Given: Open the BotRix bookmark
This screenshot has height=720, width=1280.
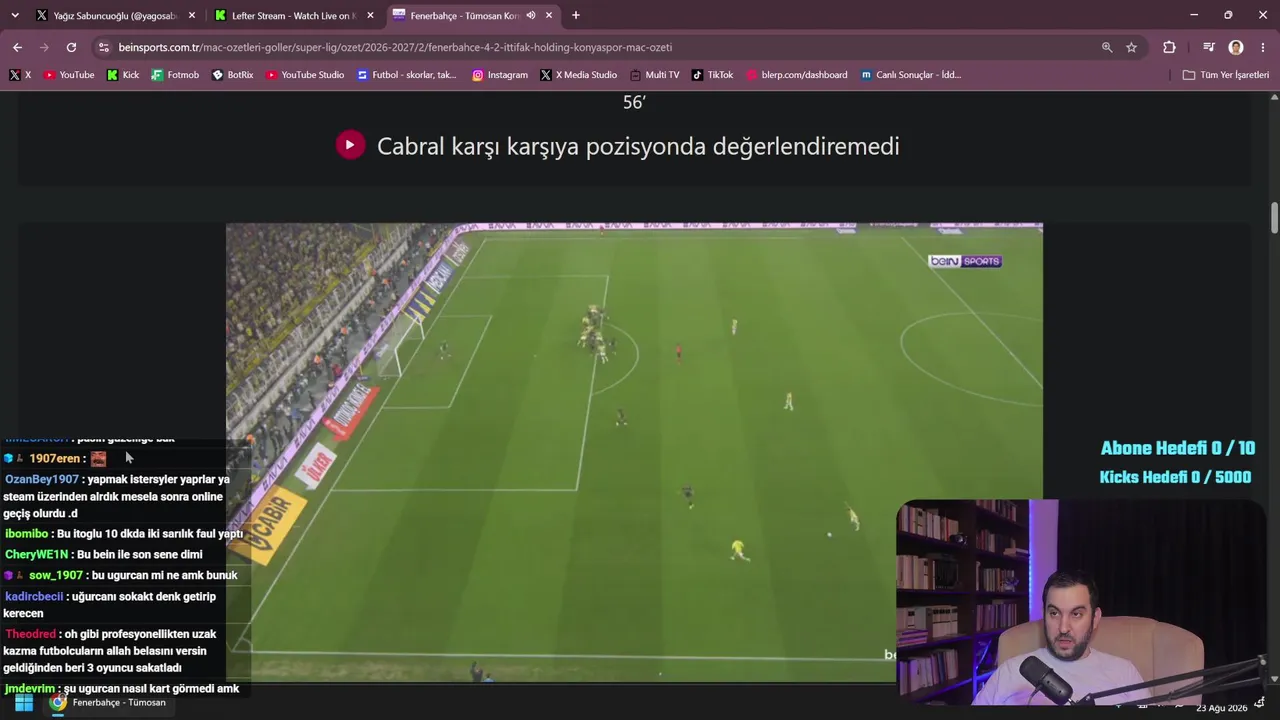Looking at the screenshot, I should click(x=232, y=75).
